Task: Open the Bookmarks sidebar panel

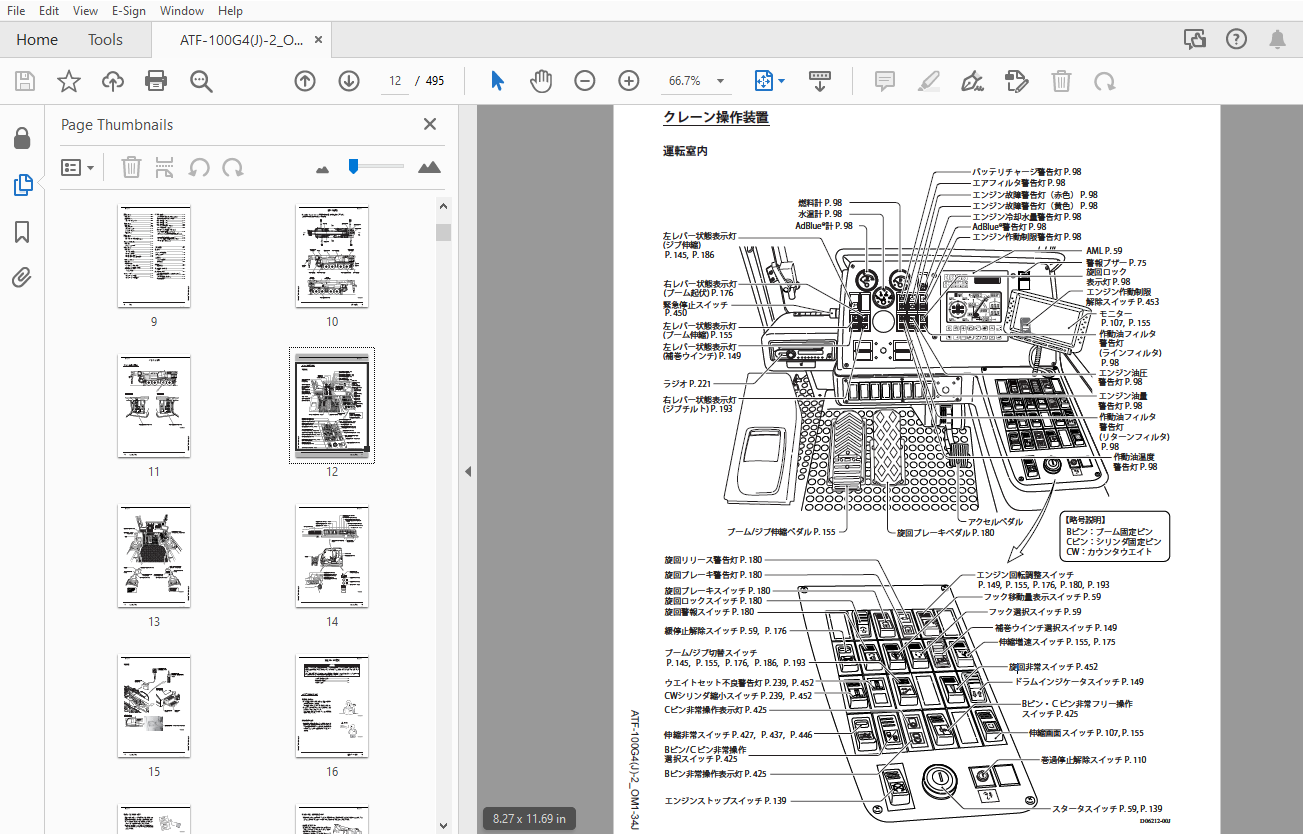Action: tap(22, 232)
